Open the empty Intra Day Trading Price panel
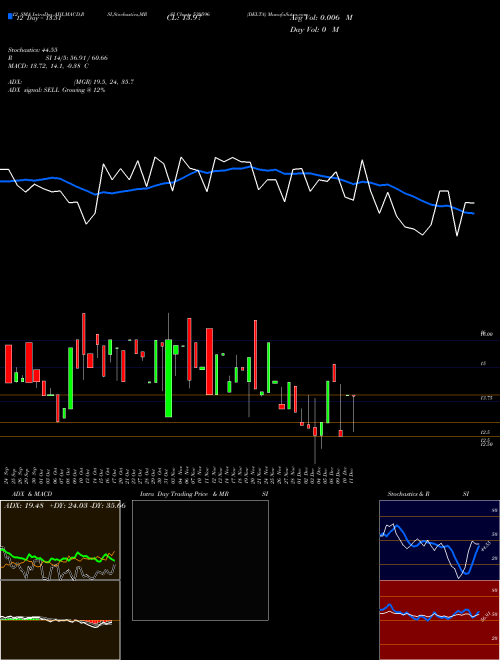The height and width of the screenshot is (660, 500). [200, 560]
